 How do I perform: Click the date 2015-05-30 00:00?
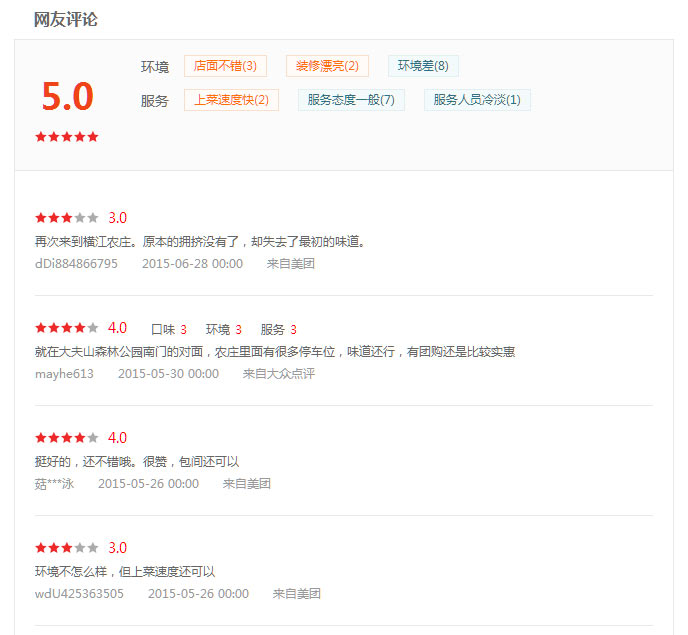(168, 374)
